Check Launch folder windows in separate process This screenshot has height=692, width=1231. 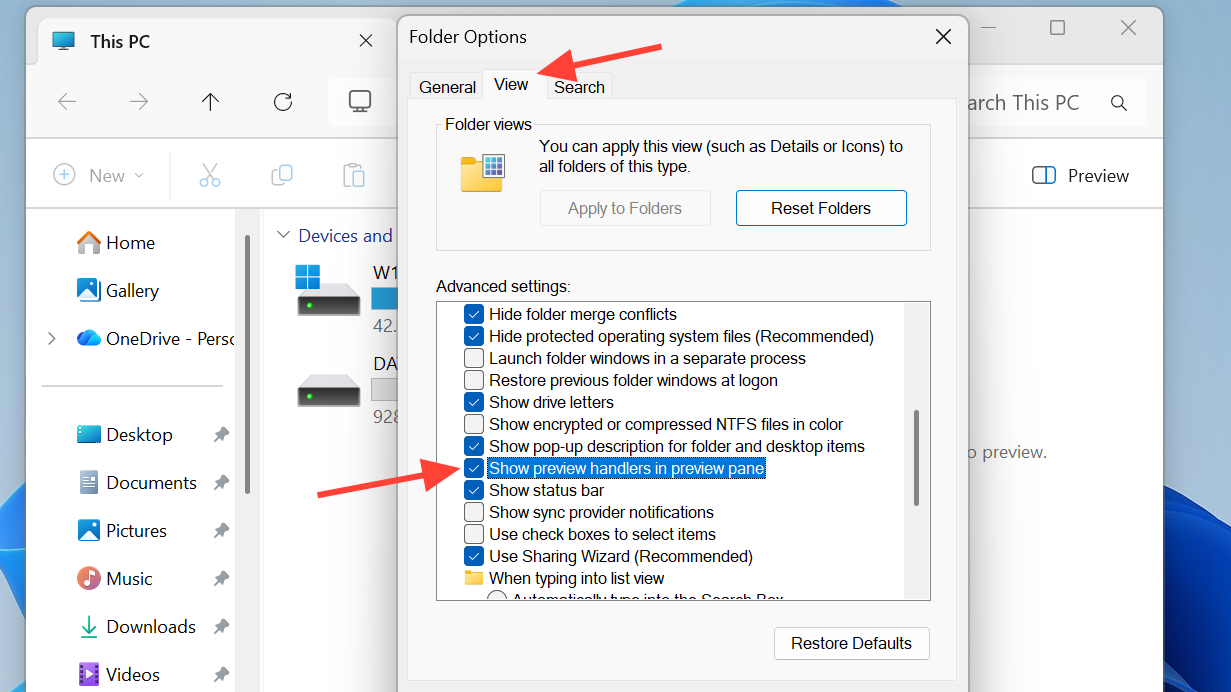[x=474, y=358]
